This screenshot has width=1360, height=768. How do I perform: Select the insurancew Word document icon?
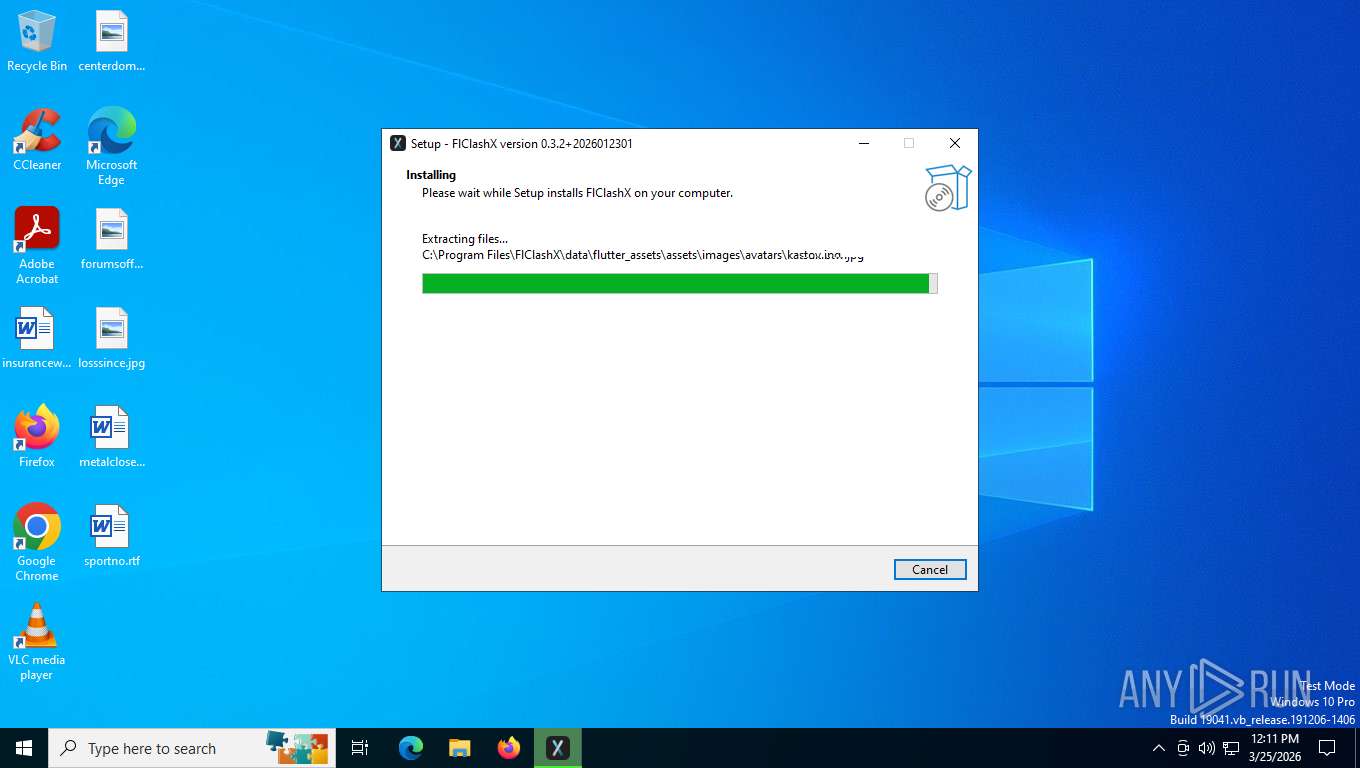point(37,338)
